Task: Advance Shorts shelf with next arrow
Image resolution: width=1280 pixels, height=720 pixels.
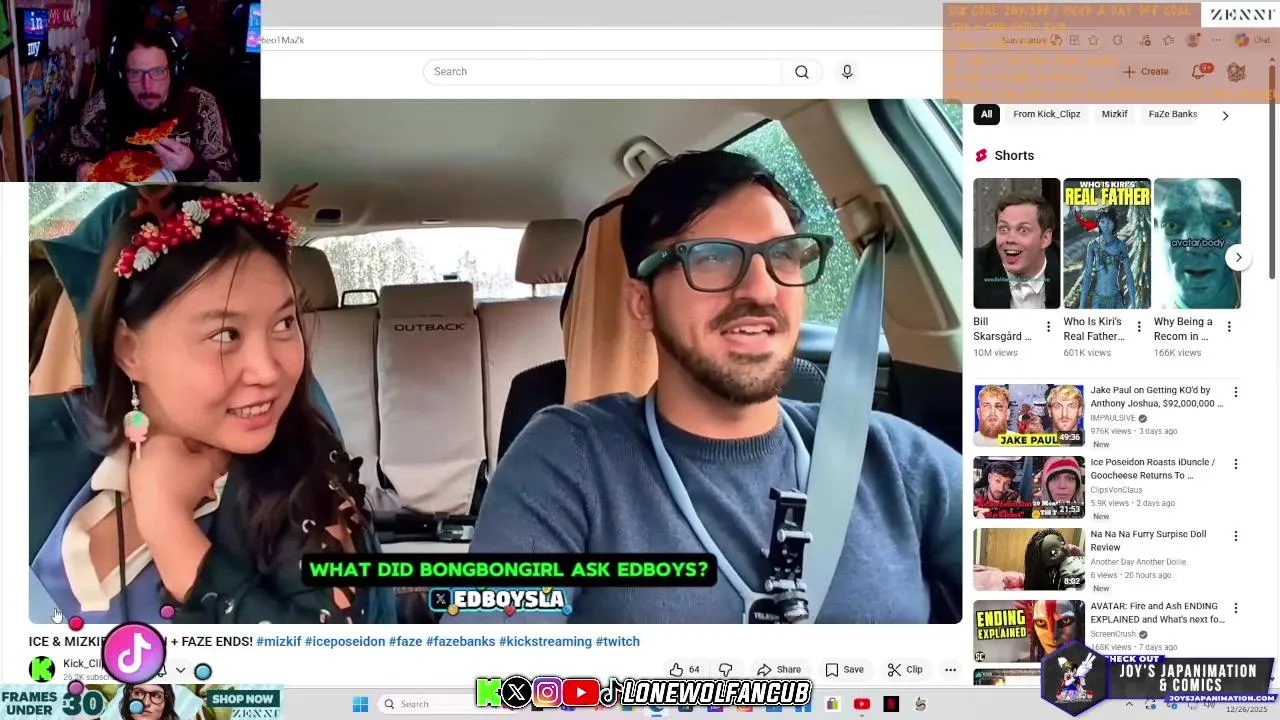Action: click(1238, 257)
